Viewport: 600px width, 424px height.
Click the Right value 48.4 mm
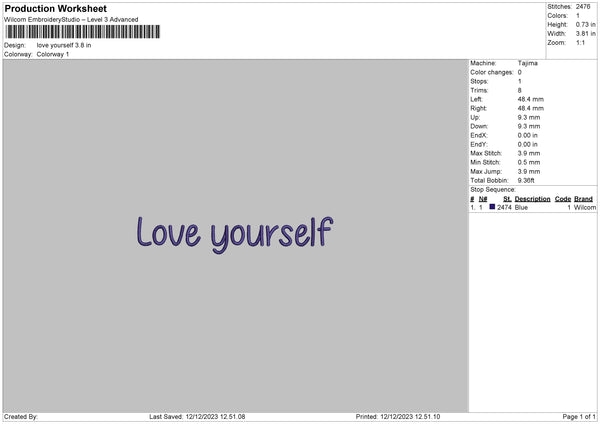pos(531,108)
